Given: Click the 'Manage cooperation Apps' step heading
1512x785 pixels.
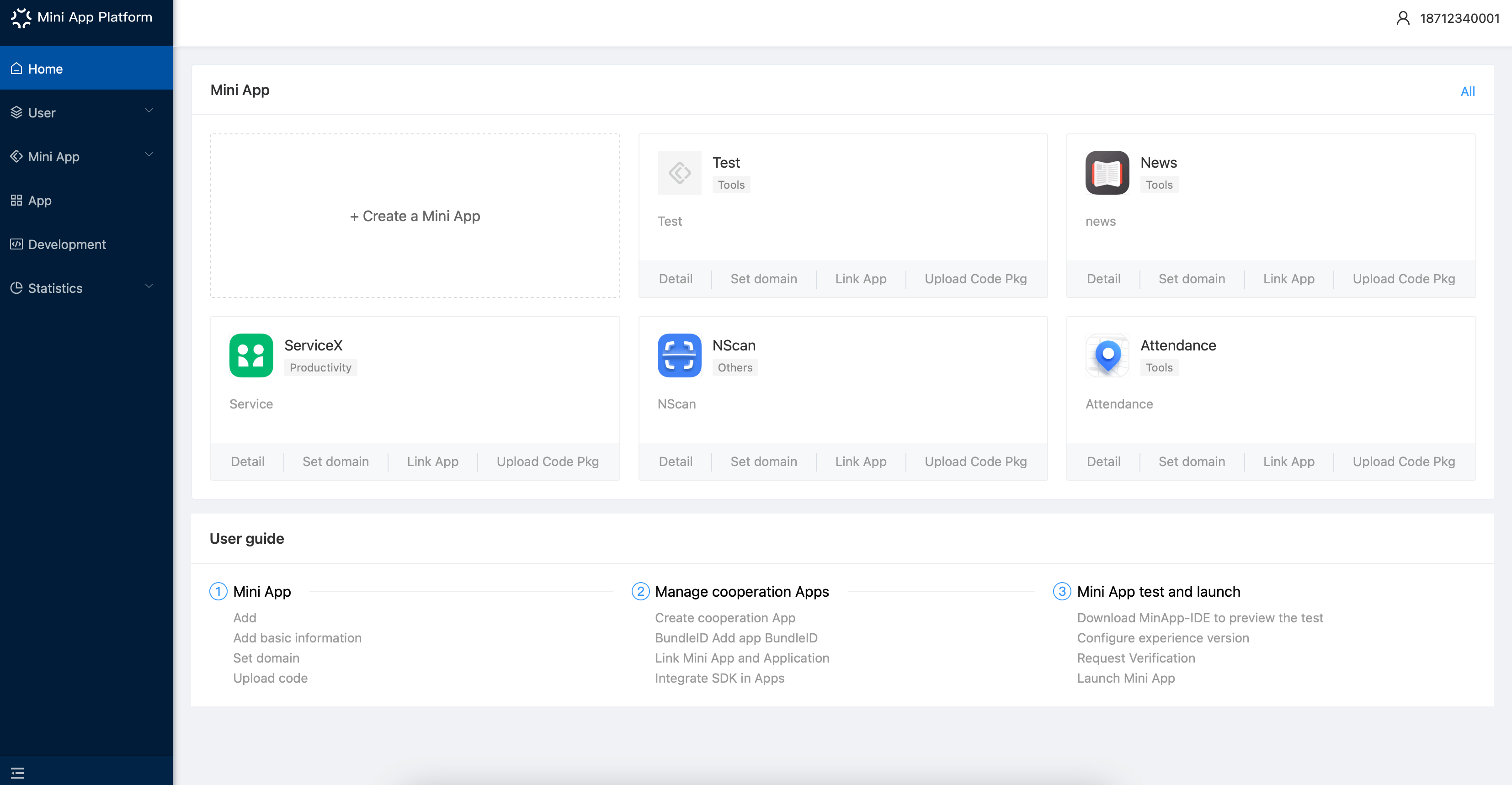Looking at the screenshot, I should tap(742, 591).
